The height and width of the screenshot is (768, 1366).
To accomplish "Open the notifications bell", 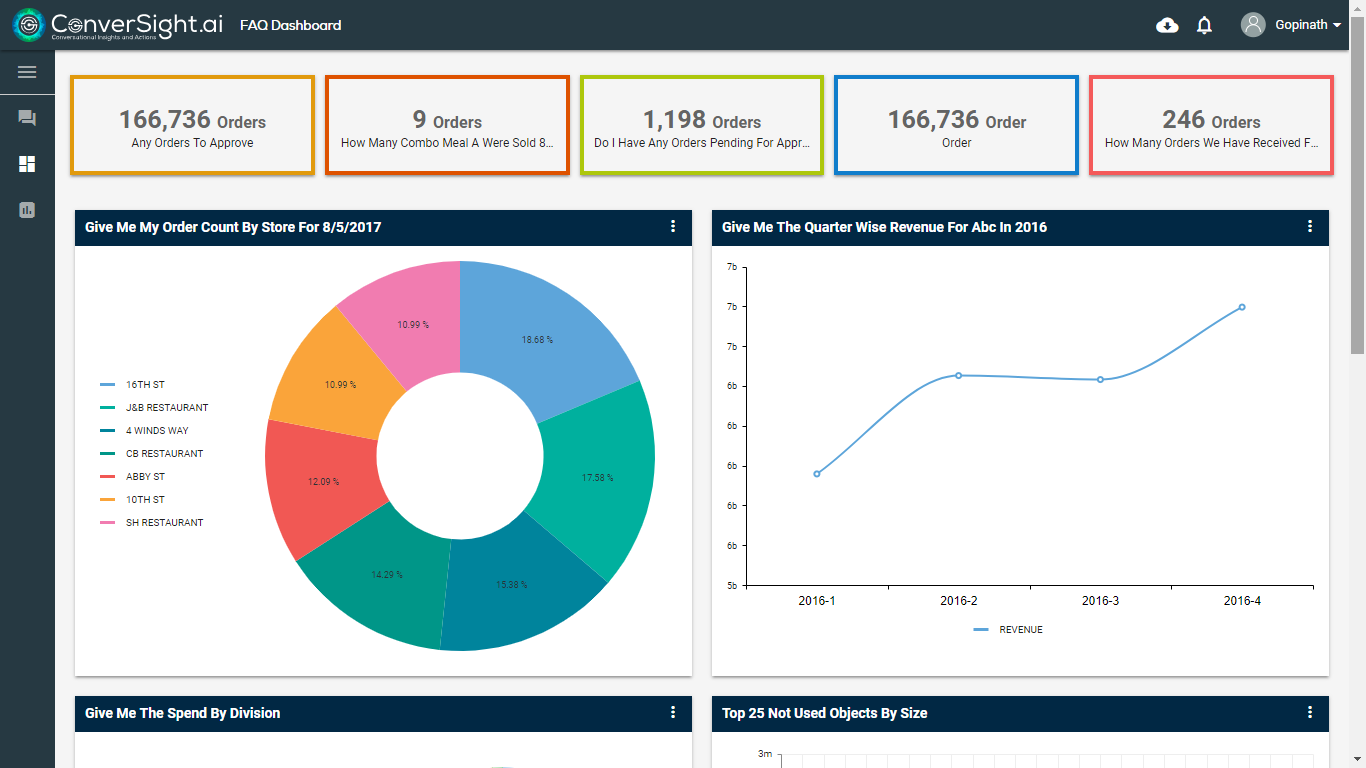I will 1204,24.
